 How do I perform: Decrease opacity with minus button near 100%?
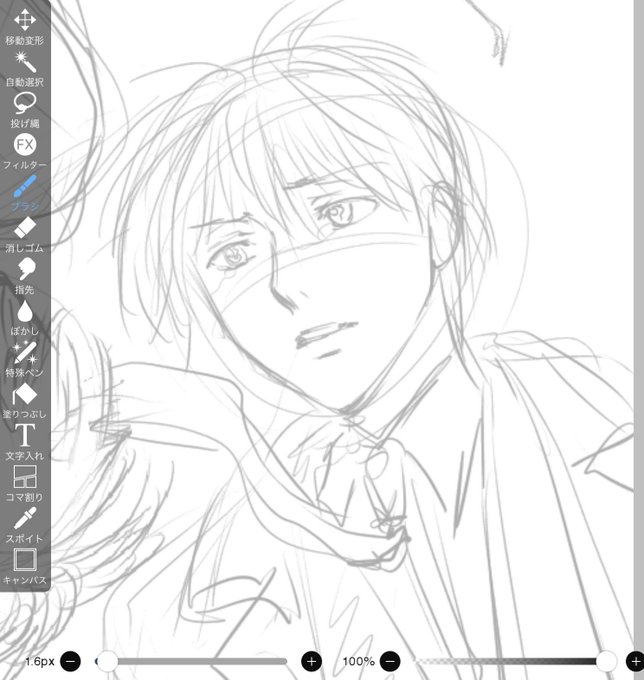pos(390,661)
